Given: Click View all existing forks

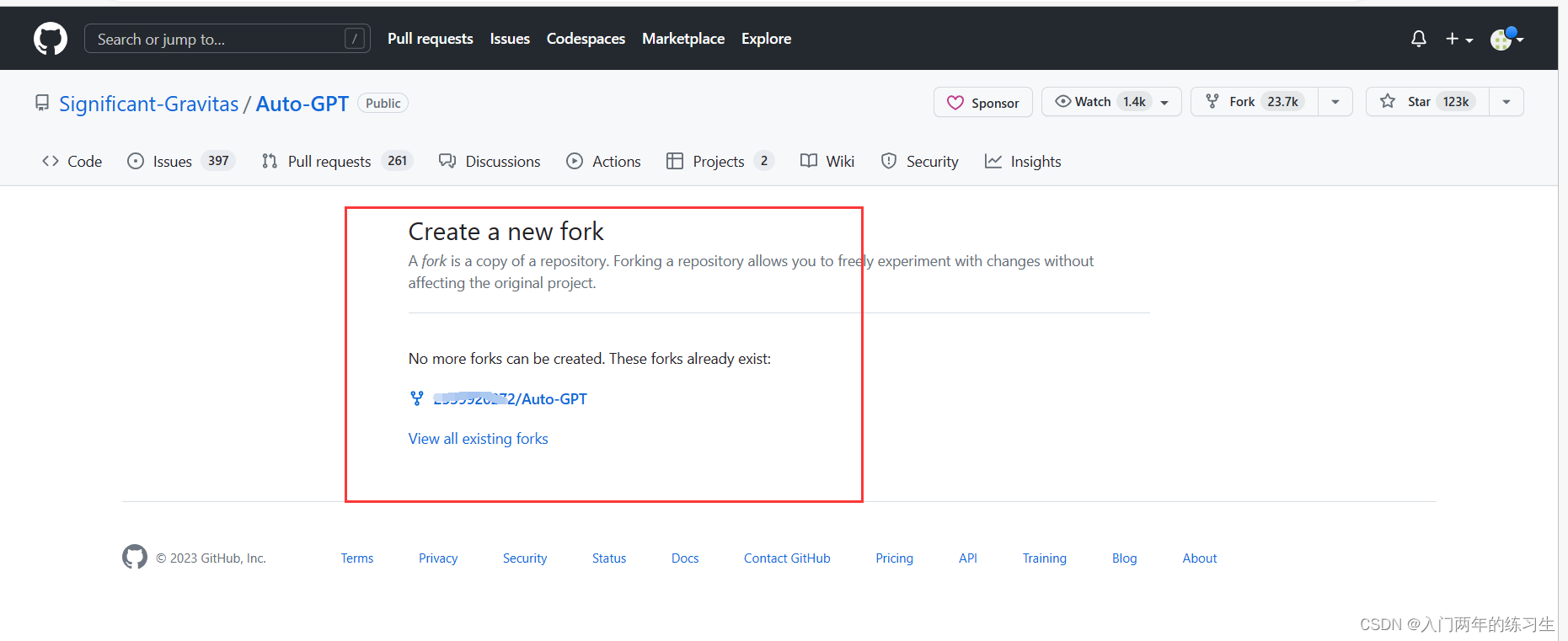Looking at the screenshot, I should [478, 439].
